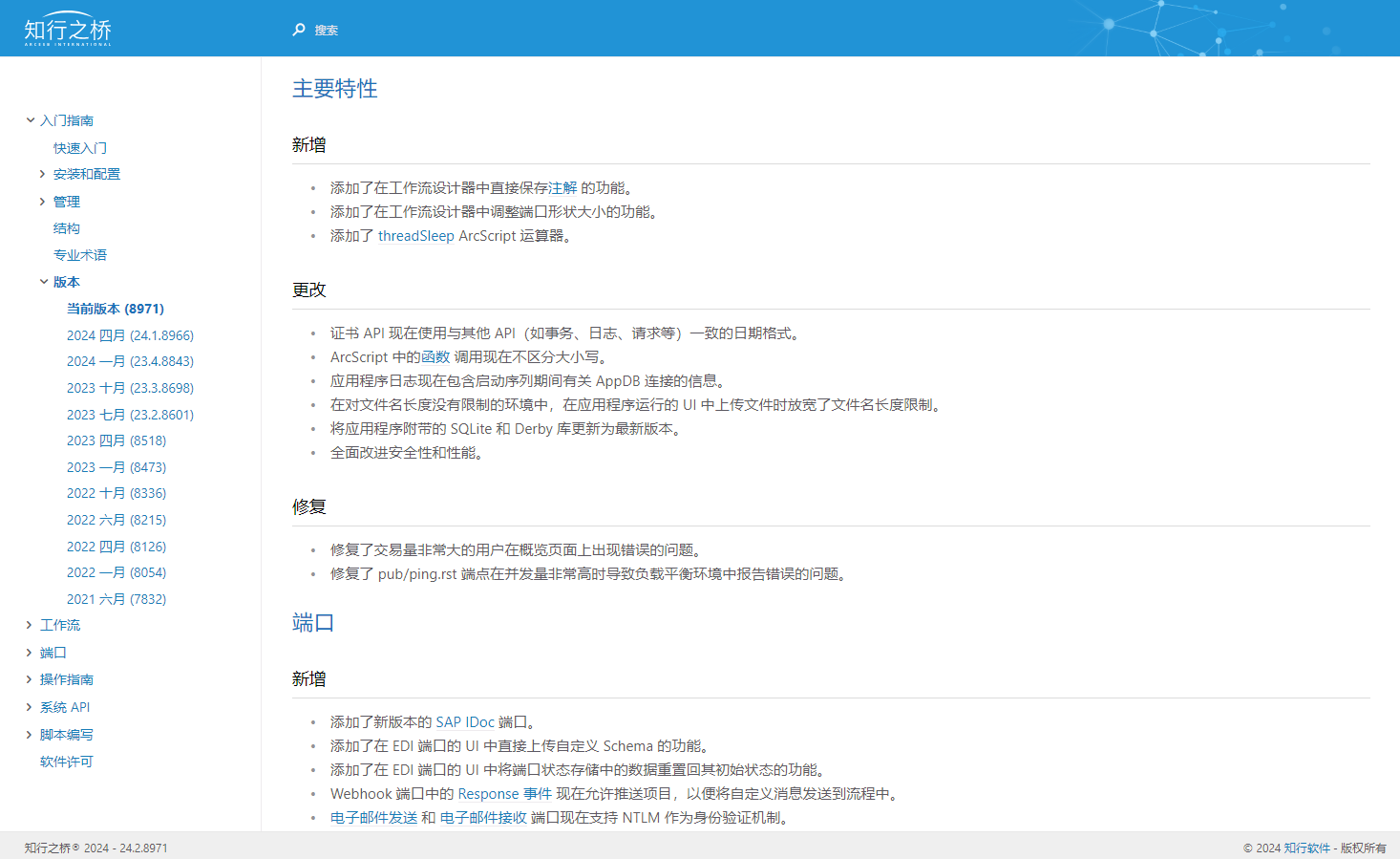Open 2022 一月 (8054) release notes
This screenshot has height=859, width=1400.
coord(117,572)
